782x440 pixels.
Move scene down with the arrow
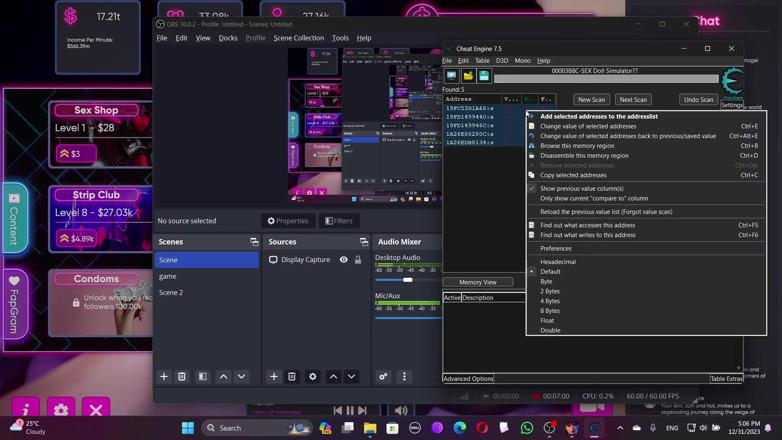pyautogui.click(x=241, y=377)
